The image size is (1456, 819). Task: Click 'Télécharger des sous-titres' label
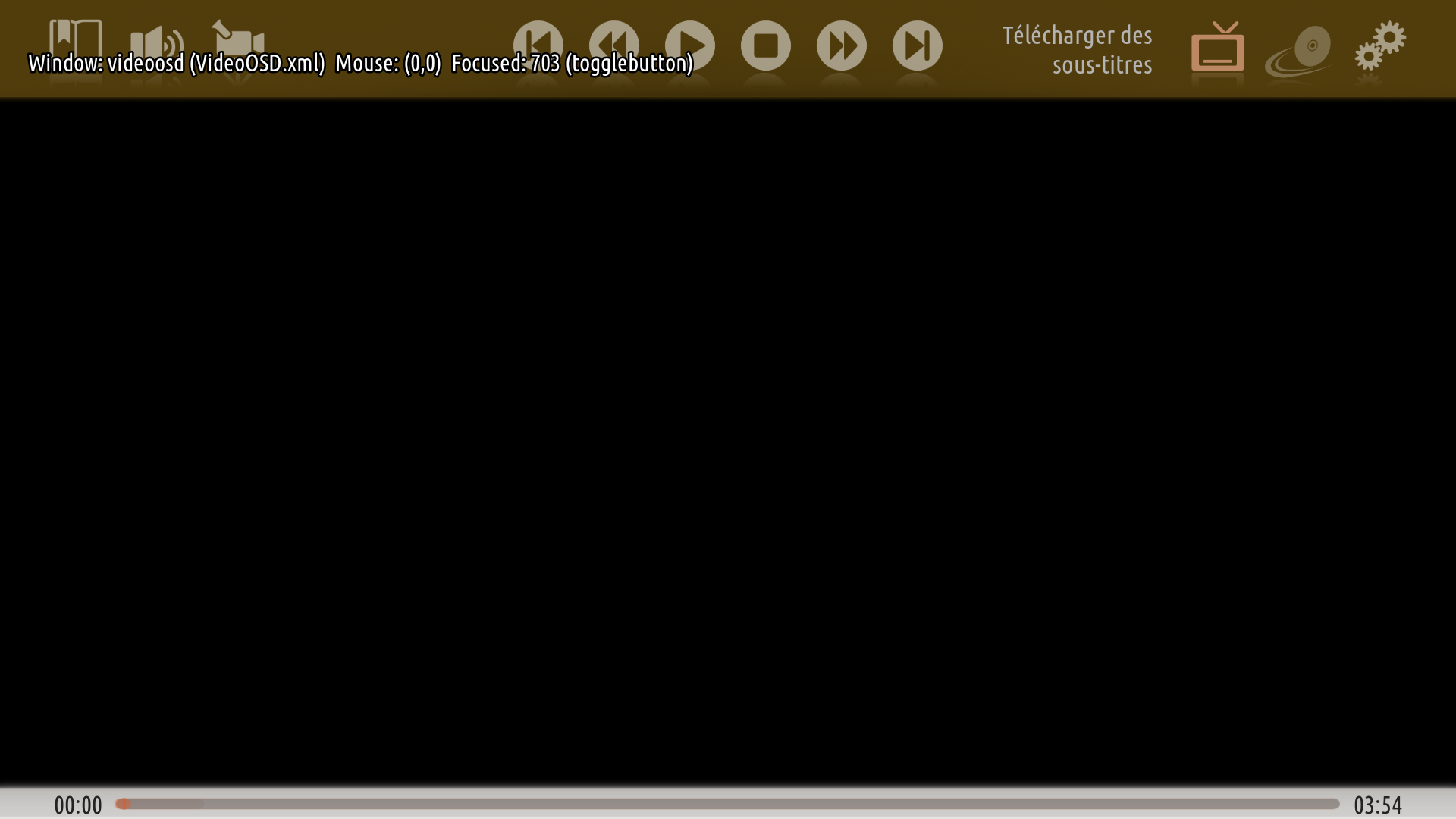[1078, 50]
